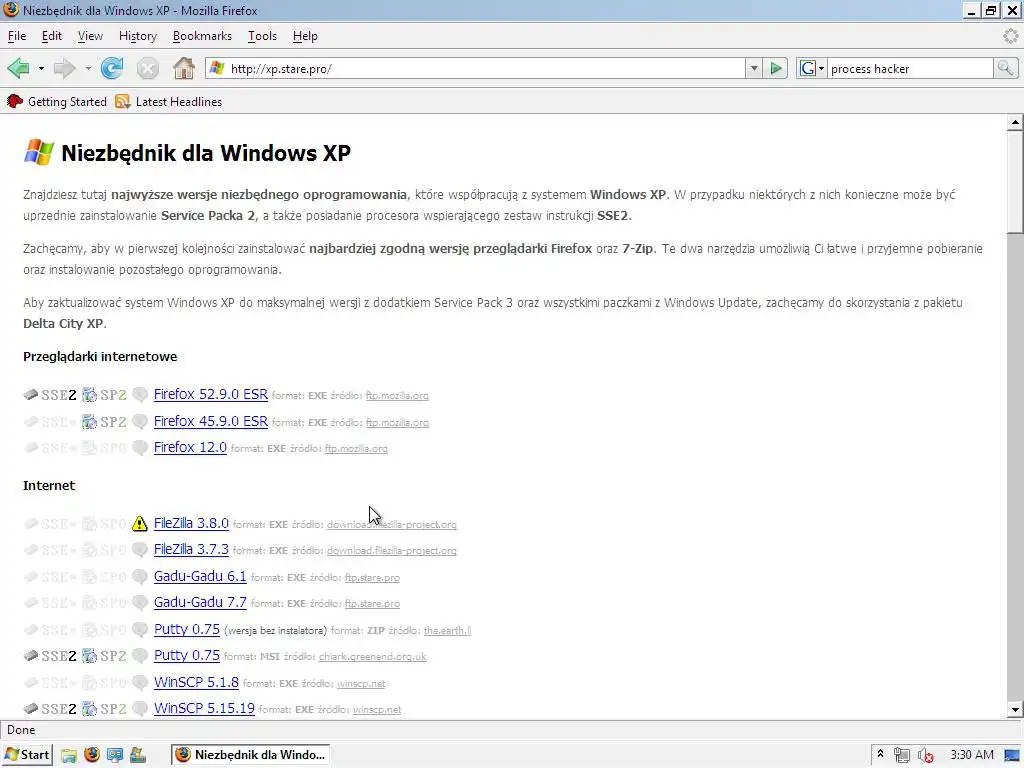Click the search magnifier button
Image resolution: width=1024 pixels, height=768 pixels.
1005,68
